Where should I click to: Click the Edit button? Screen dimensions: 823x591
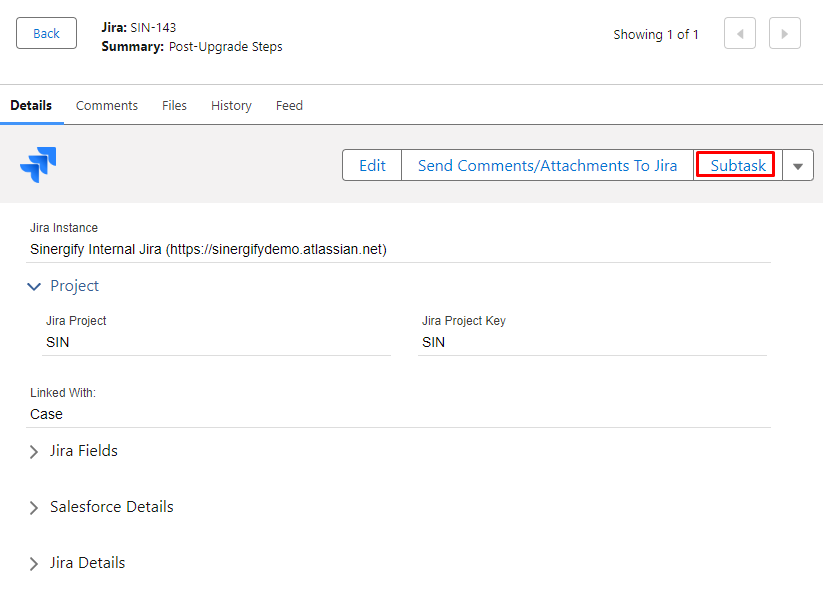pyautogui.click(x=372, y=165)
